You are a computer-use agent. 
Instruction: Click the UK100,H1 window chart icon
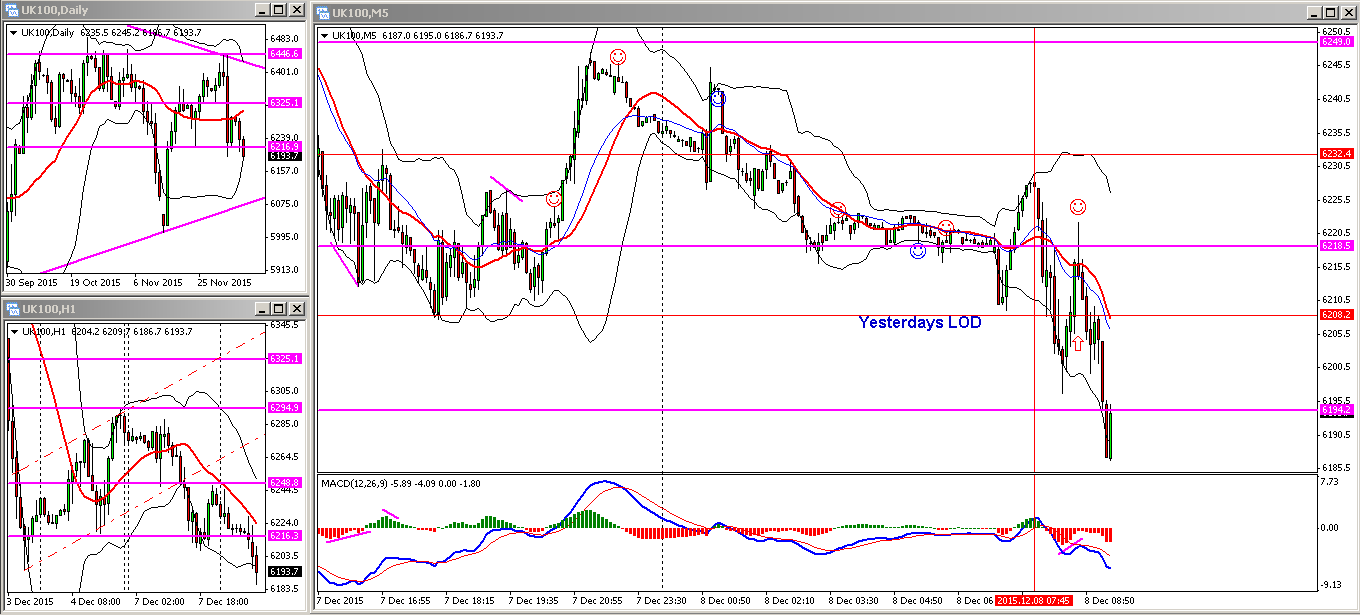point(12,308)
